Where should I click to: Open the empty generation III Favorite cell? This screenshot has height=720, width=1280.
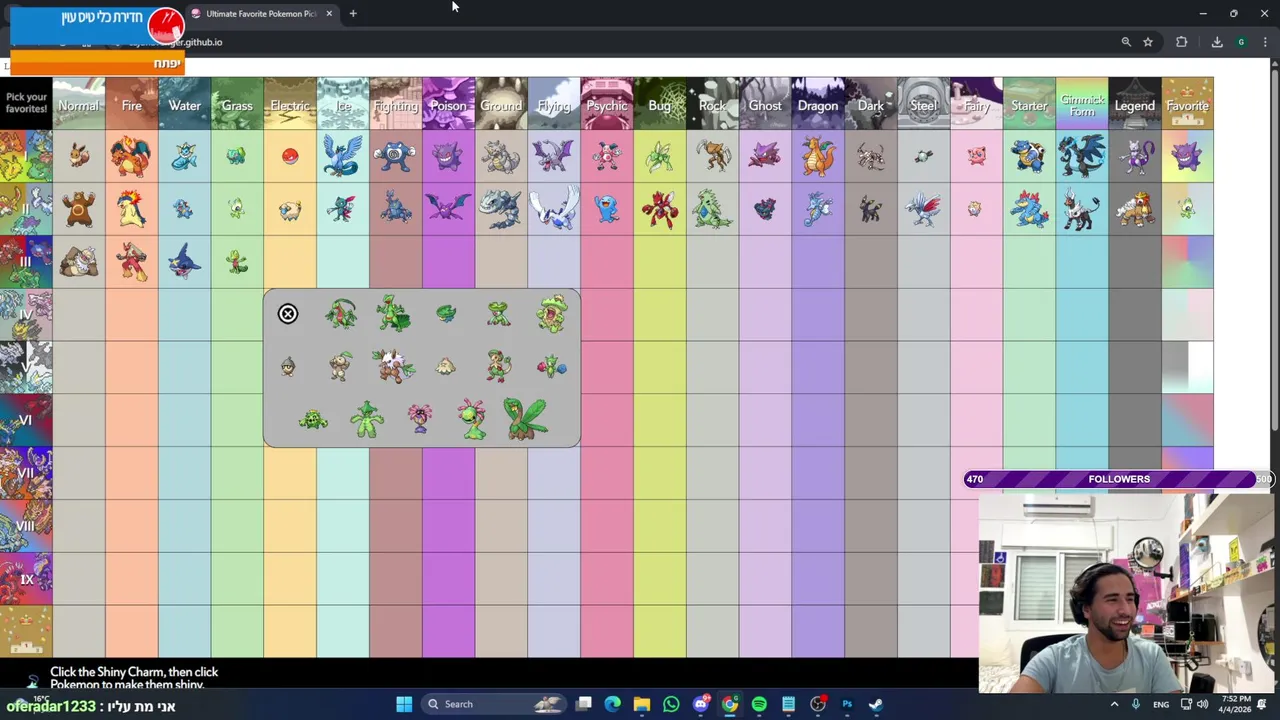click(x=1187, y=262)
